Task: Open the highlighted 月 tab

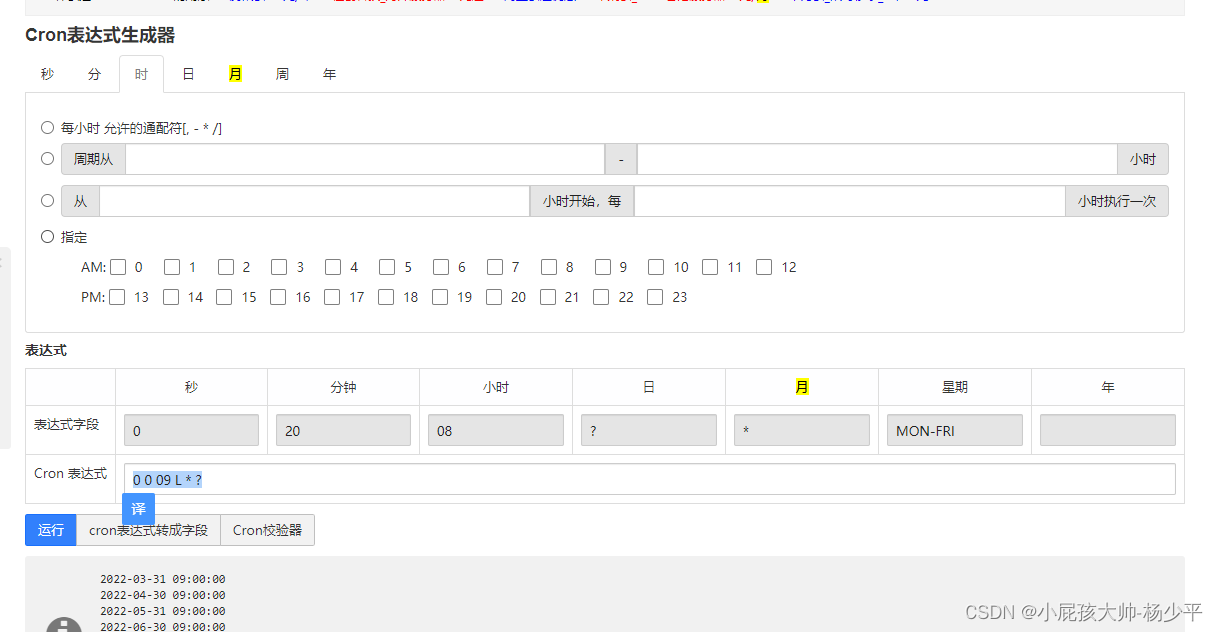Action: (x=235, y=73)
